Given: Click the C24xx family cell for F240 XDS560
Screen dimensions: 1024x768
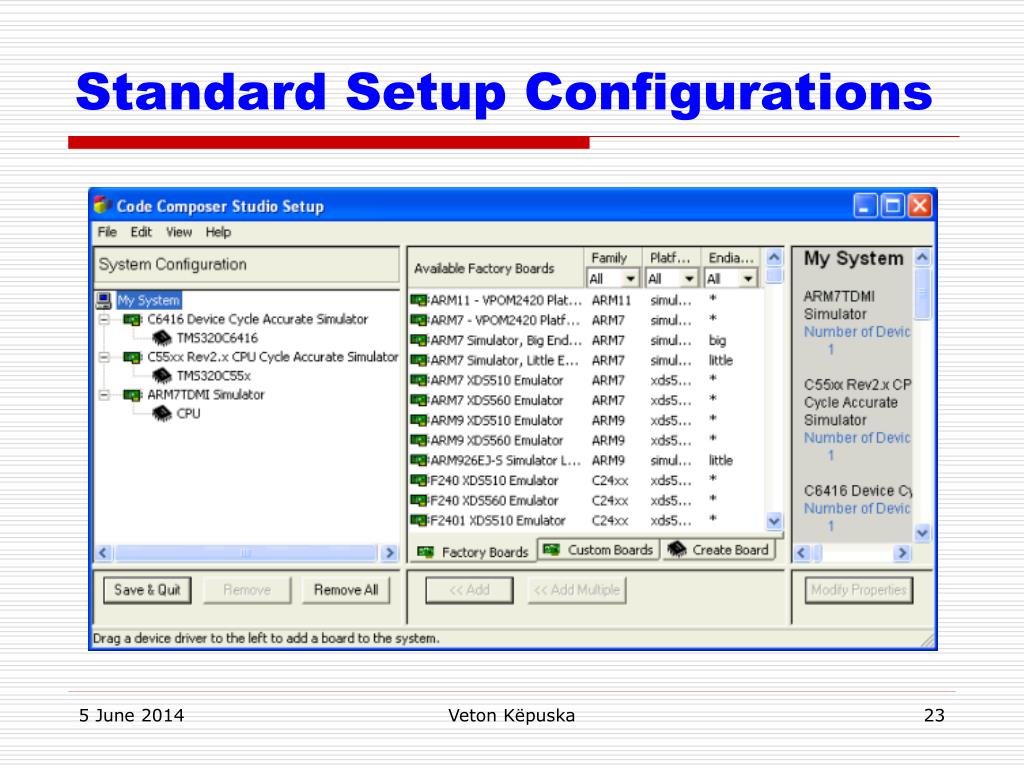Looking at the screenshot, I should [610, 501].
